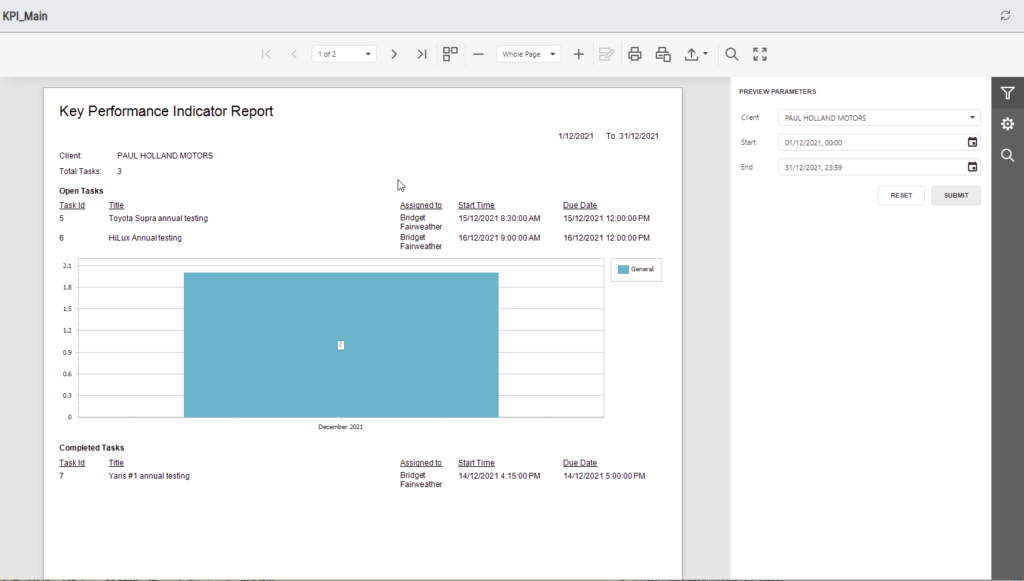Image resolution: width=1024 pixels, height=581 pixels.
Task: Open the Start date calendar picker
Action: point(972,142)
